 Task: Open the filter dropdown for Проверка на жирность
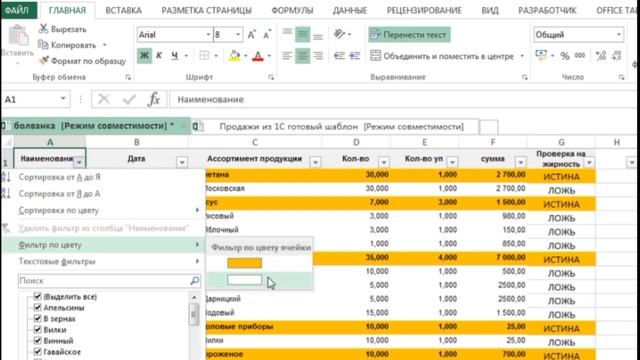tap(589, 162)
